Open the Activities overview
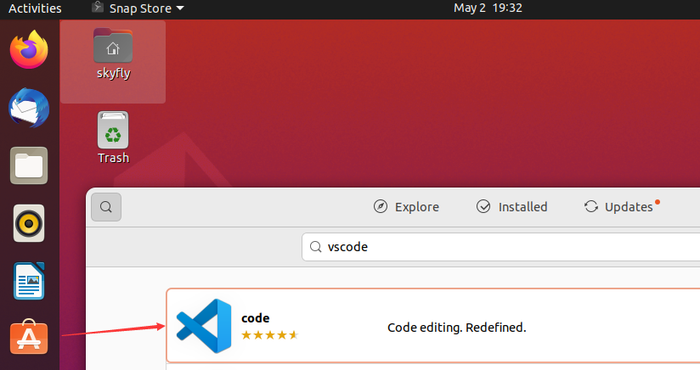The width and height of the screenshot is (700, 370). 35,8
